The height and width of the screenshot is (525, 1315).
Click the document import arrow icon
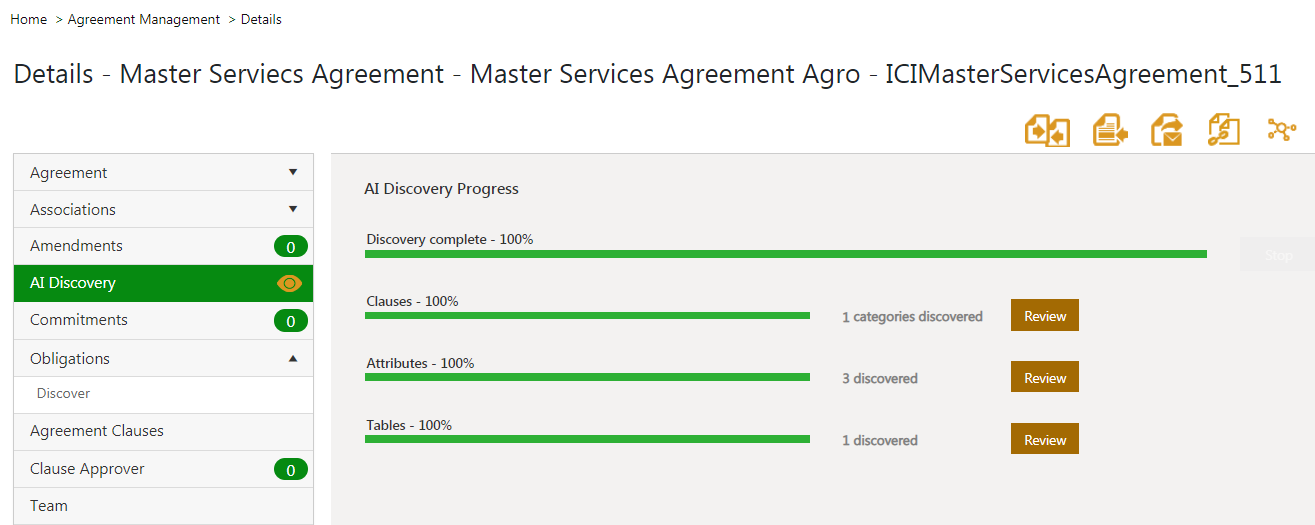pyautogui.click(x=1110, y=131)
